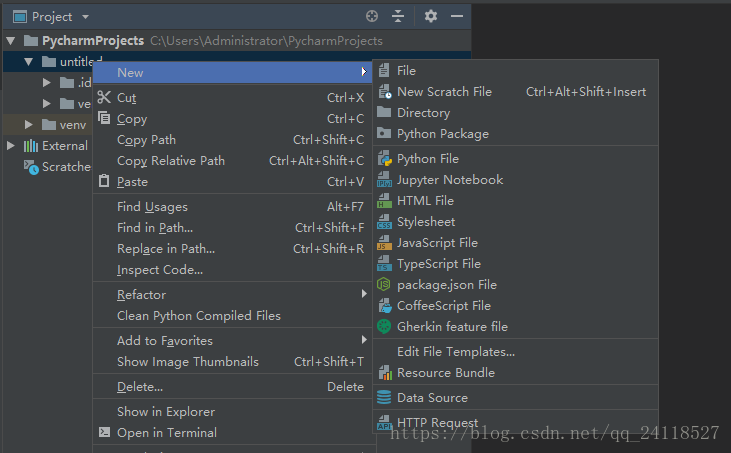Screen dimensions: 731x453
Task: Click Ctrl+Alt+Shift+Insert shortcut text
Action: pyautogui.click(x=586, y=92)
